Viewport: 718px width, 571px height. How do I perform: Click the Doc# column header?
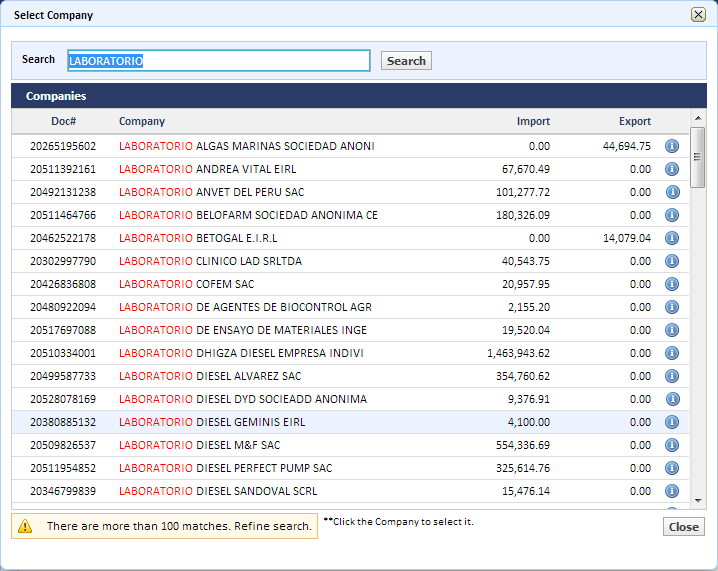63,121
